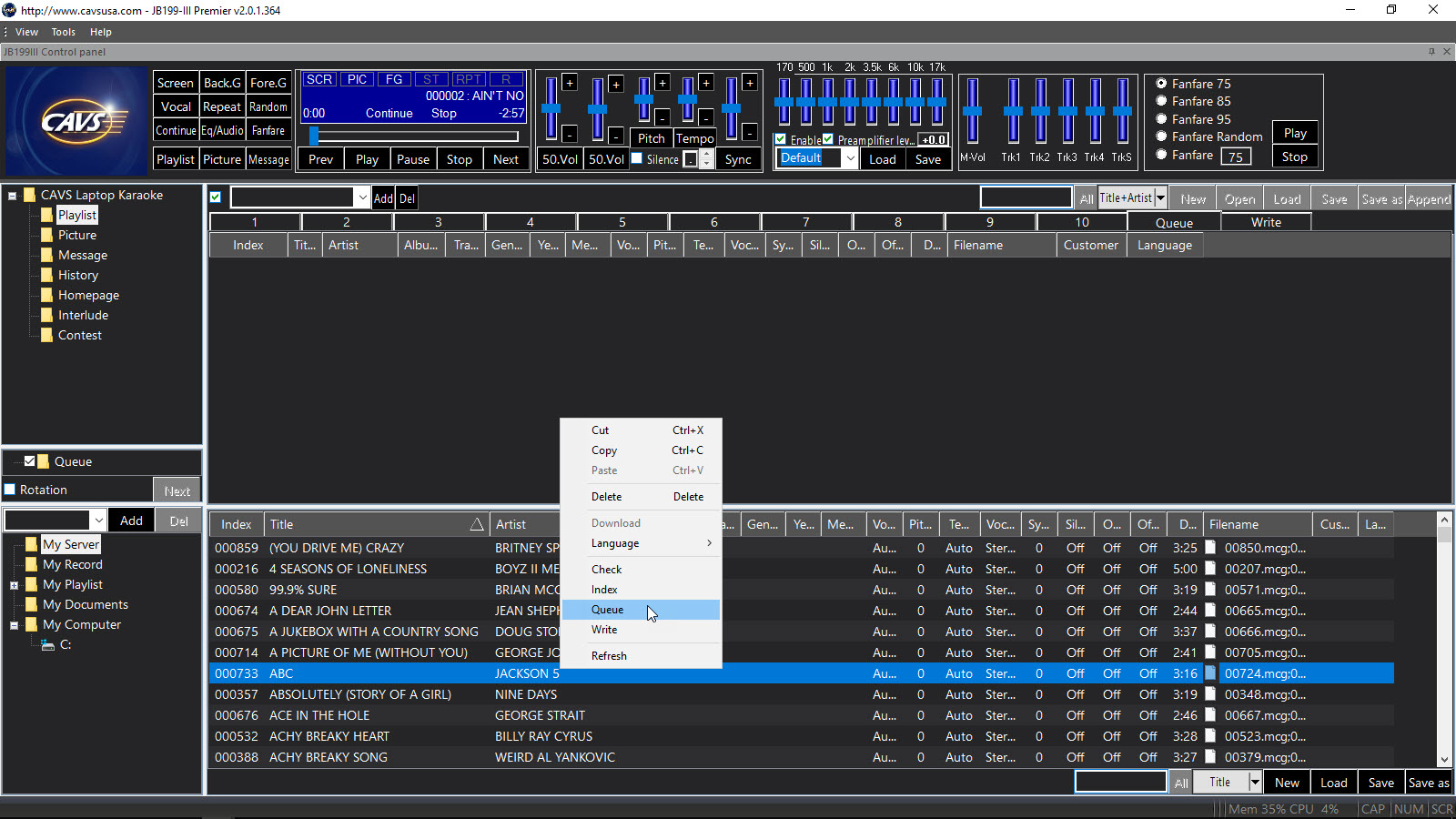The image size is (1456, 819).
Task: Pin the JB199III Control panel
Action: pos(1431,52)
